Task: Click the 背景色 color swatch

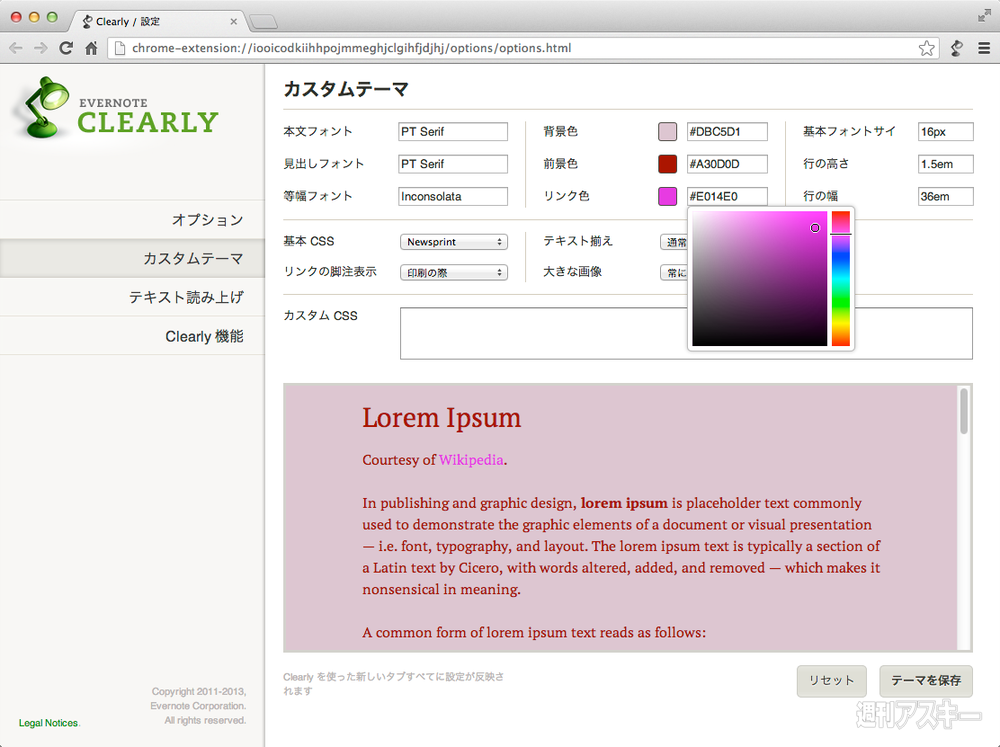Action: (x=667, y=131)
